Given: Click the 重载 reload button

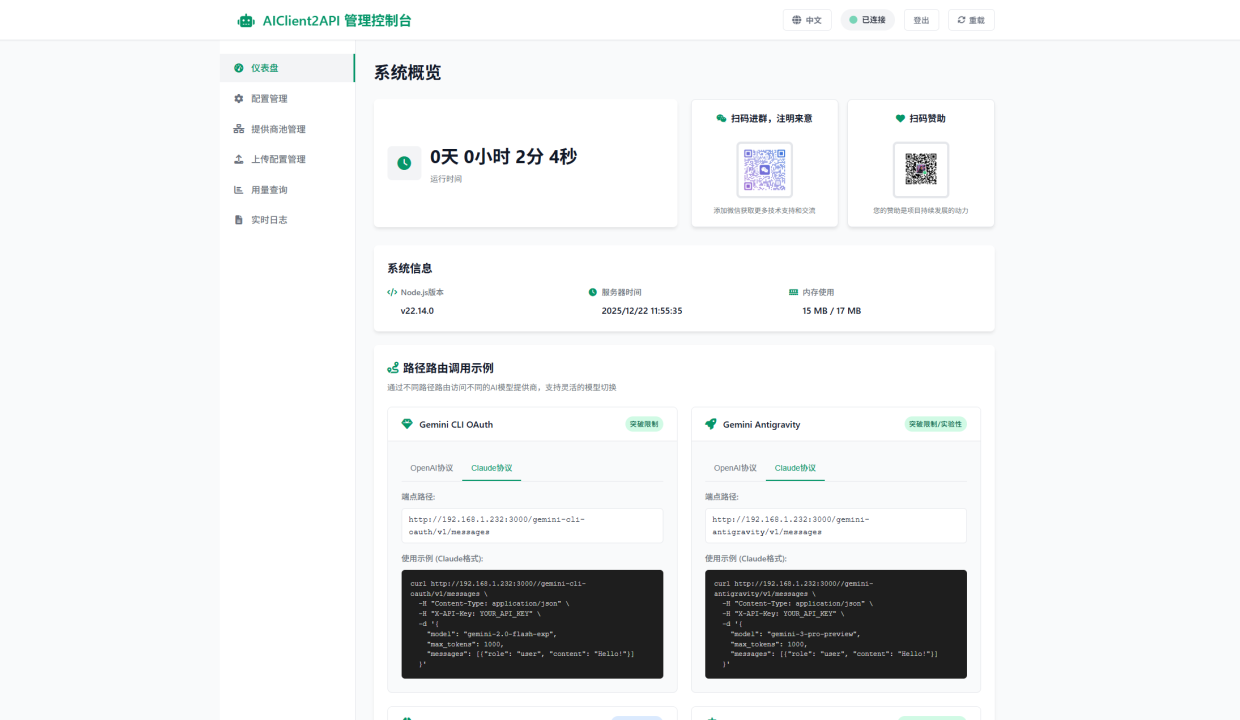Looking at the screenshot, I should click(x=971, y=20).
